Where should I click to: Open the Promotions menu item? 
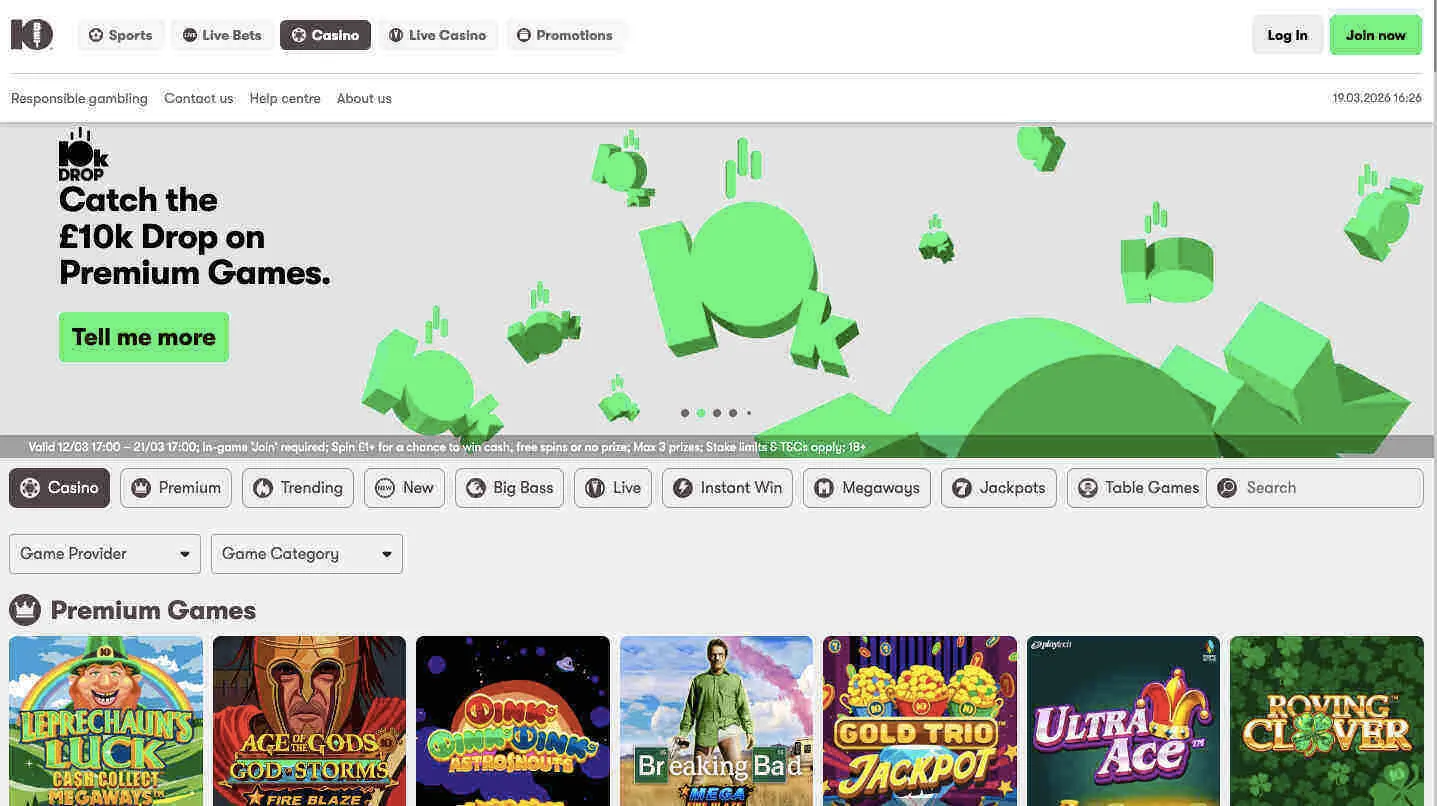(566, 34)
